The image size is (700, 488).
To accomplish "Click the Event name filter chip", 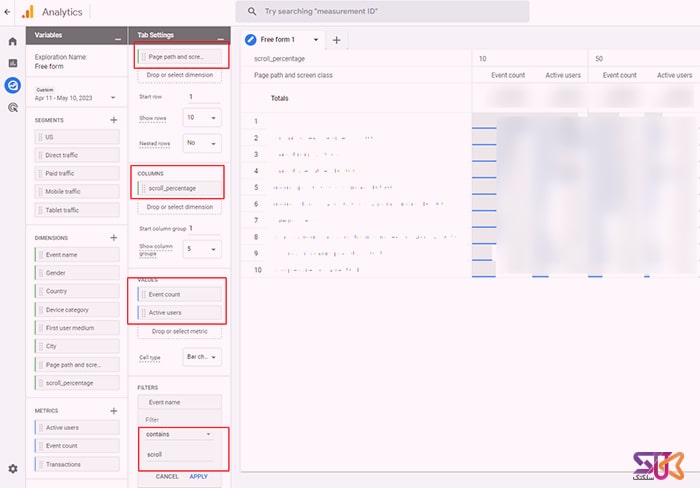I will (x=179, y=402).
